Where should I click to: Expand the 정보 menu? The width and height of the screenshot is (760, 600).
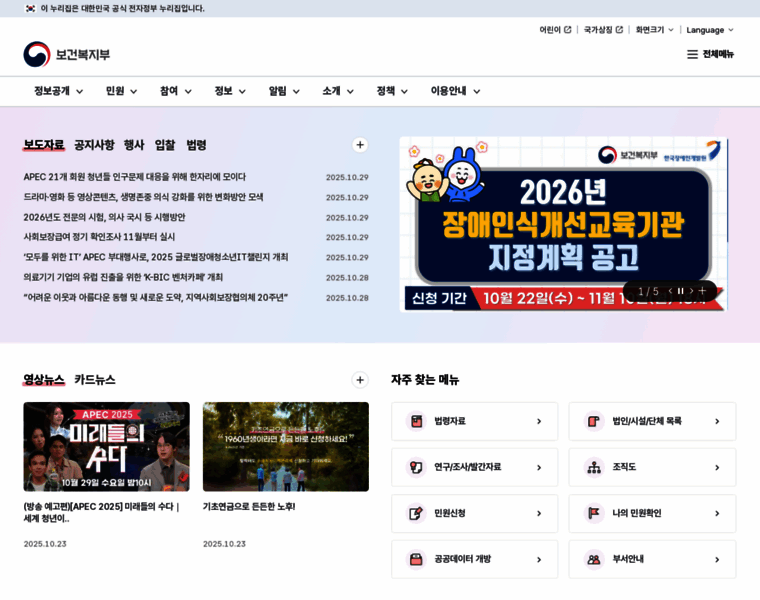(x=230, y=91)
